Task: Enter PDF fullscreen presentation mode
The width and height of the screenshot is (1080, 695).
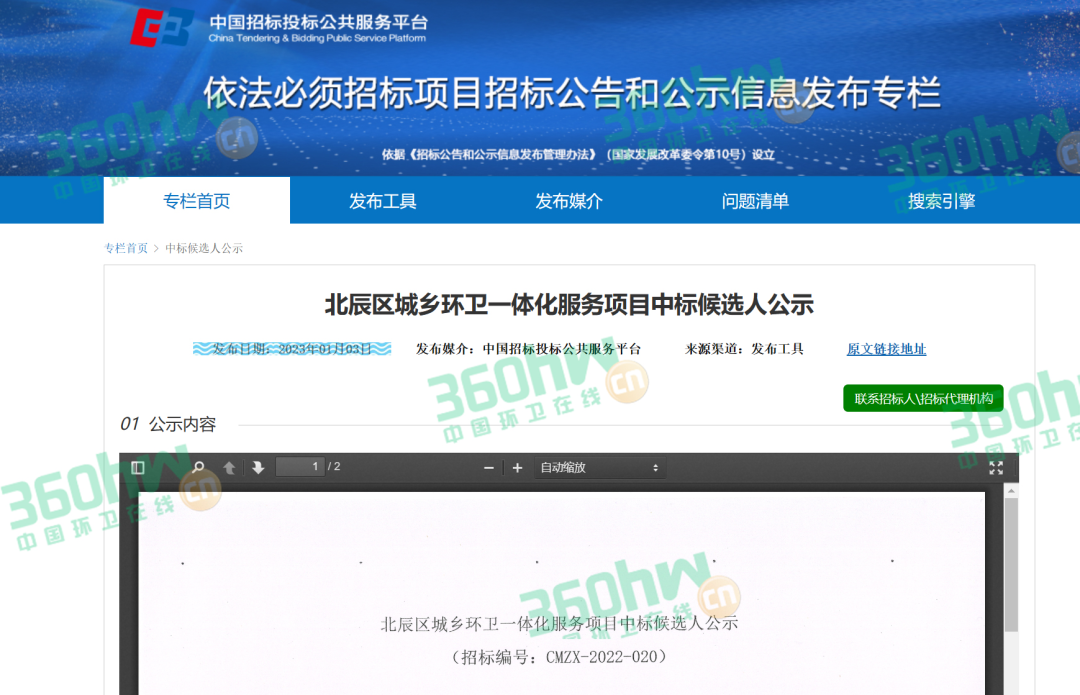Action: (x=996, y=468)
